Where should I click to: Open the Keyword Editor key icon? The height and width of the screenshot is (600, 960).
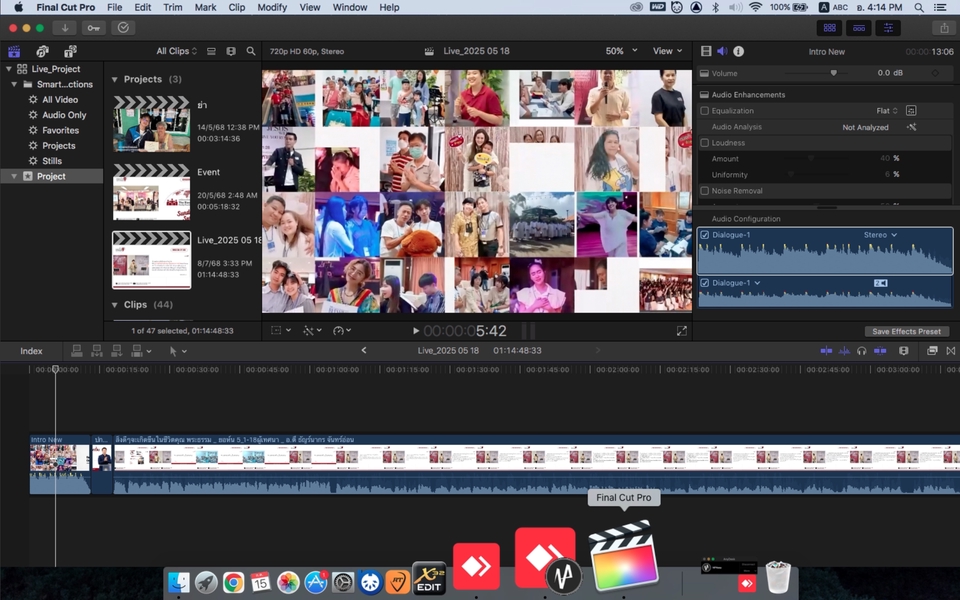point(94,27)
